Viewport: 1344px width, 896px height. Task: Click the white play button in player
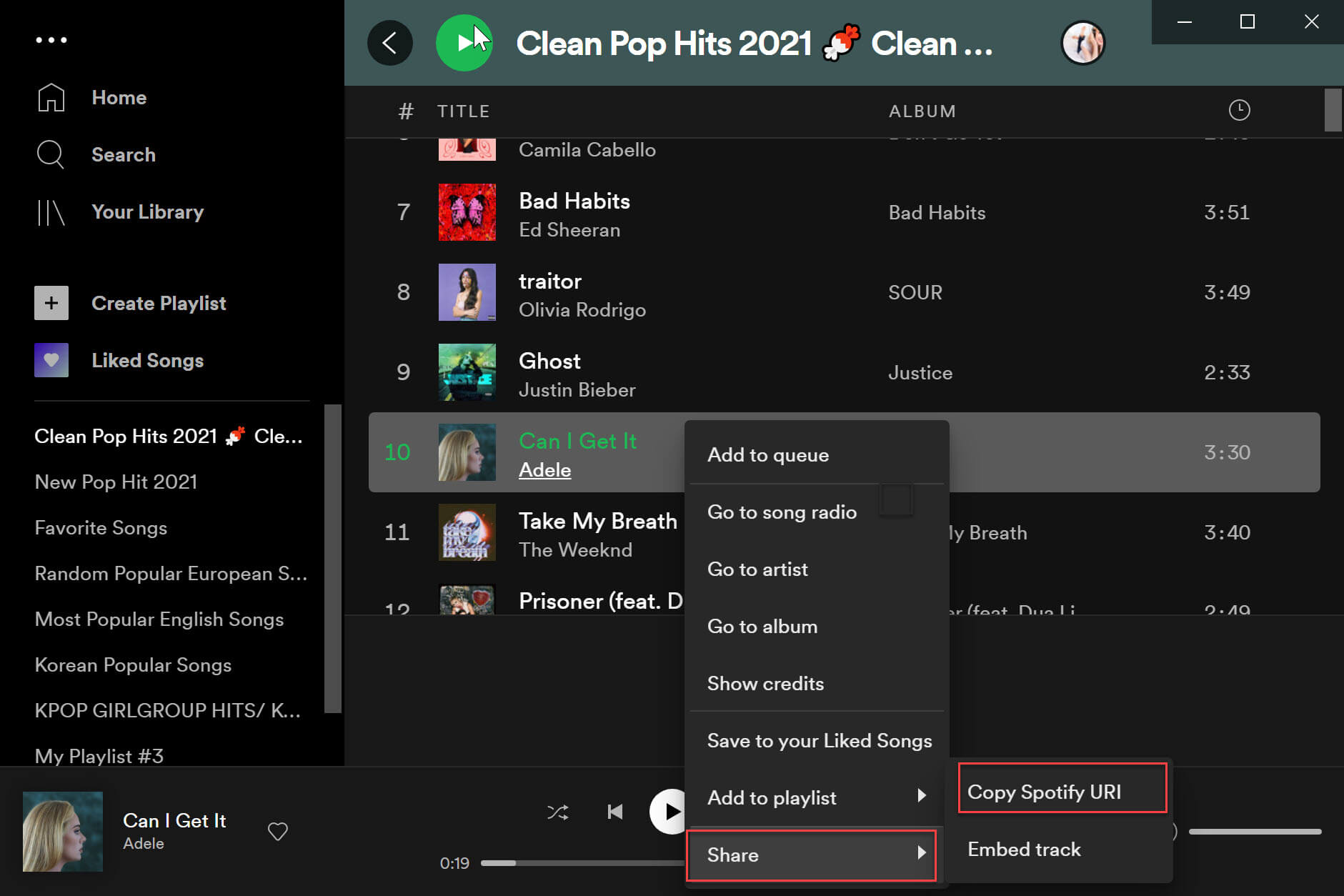pos(668,812)
